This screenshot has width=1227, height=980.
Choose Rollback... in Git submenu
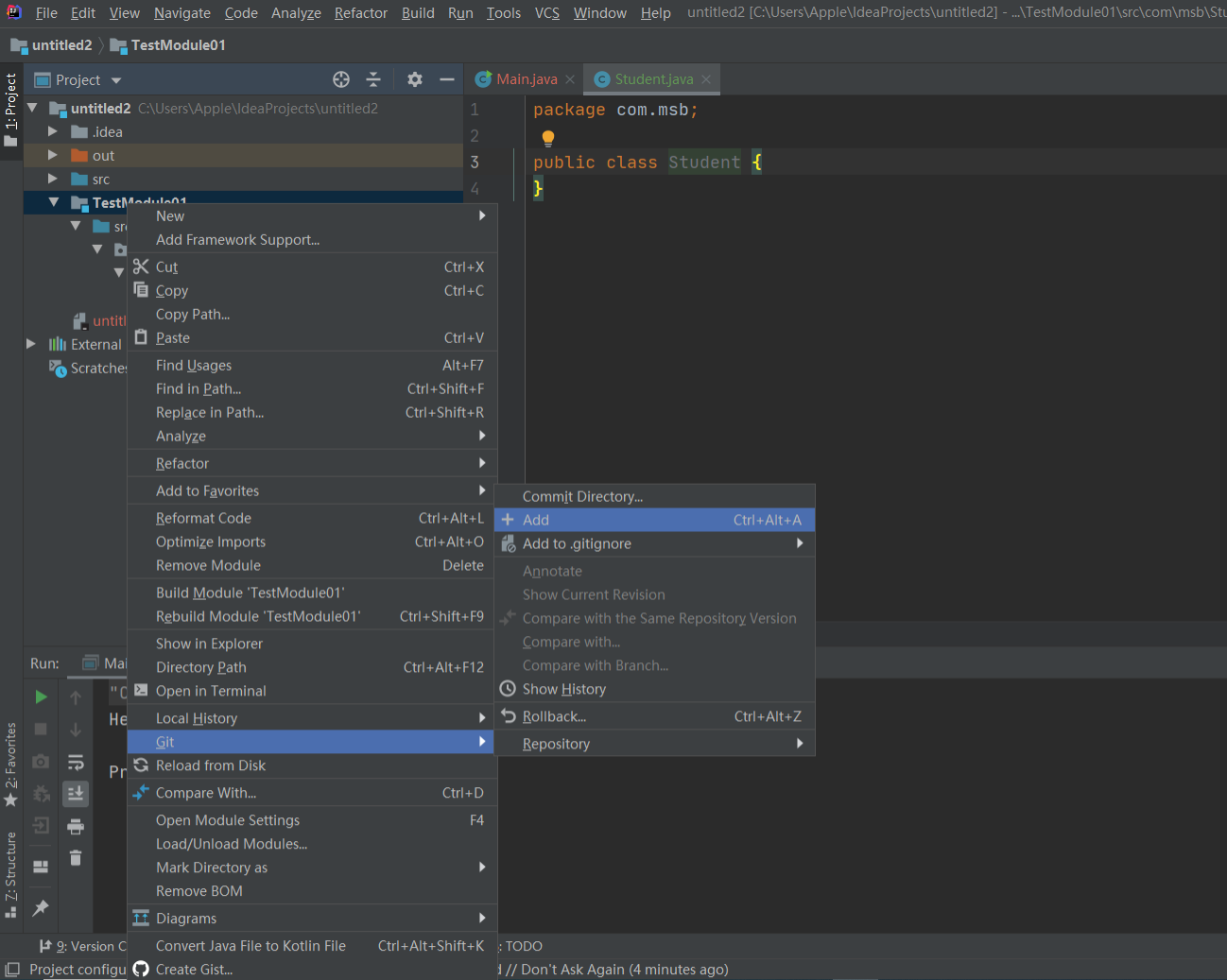tap(655, 716)
